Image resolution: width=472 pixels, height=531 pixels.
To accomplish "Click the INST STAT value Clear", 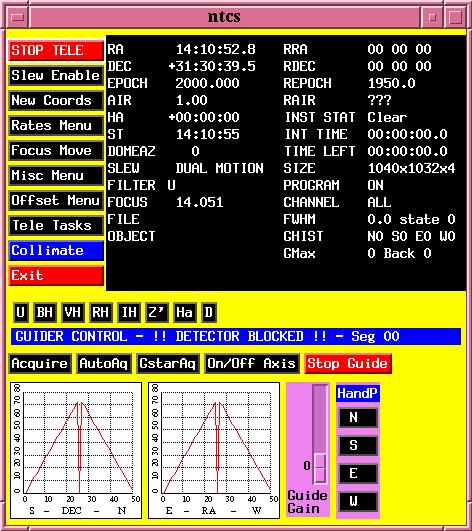I will [x=387, y=118].
